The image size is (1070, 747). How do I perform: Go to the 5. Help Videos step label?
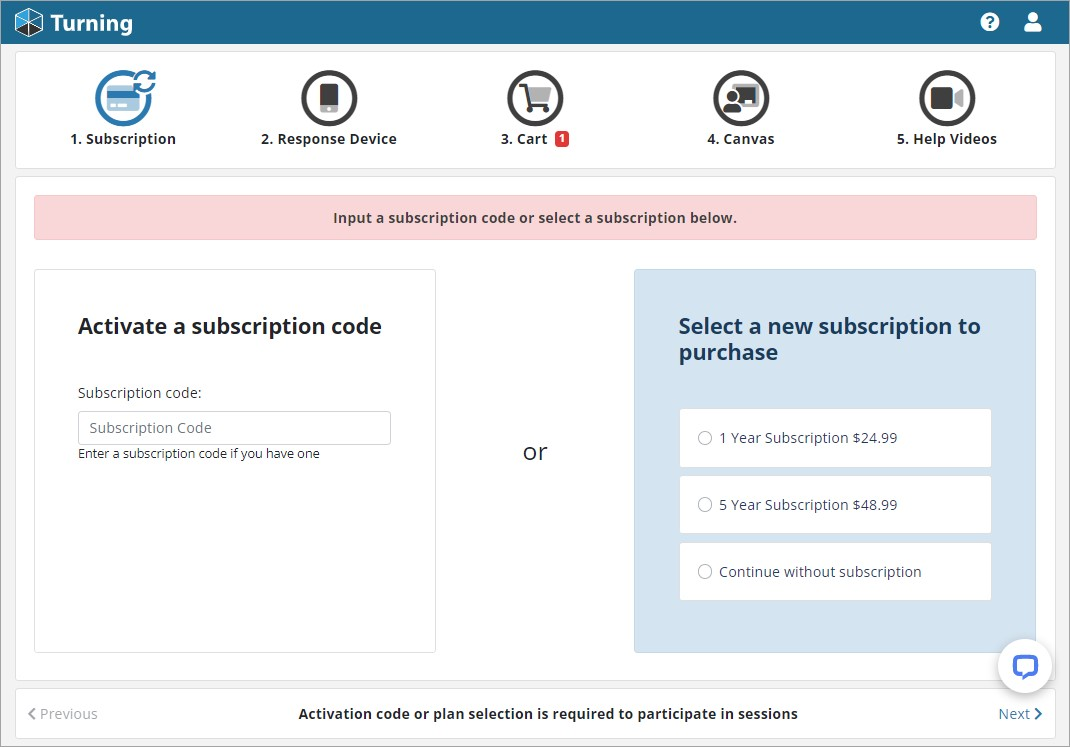947,139
